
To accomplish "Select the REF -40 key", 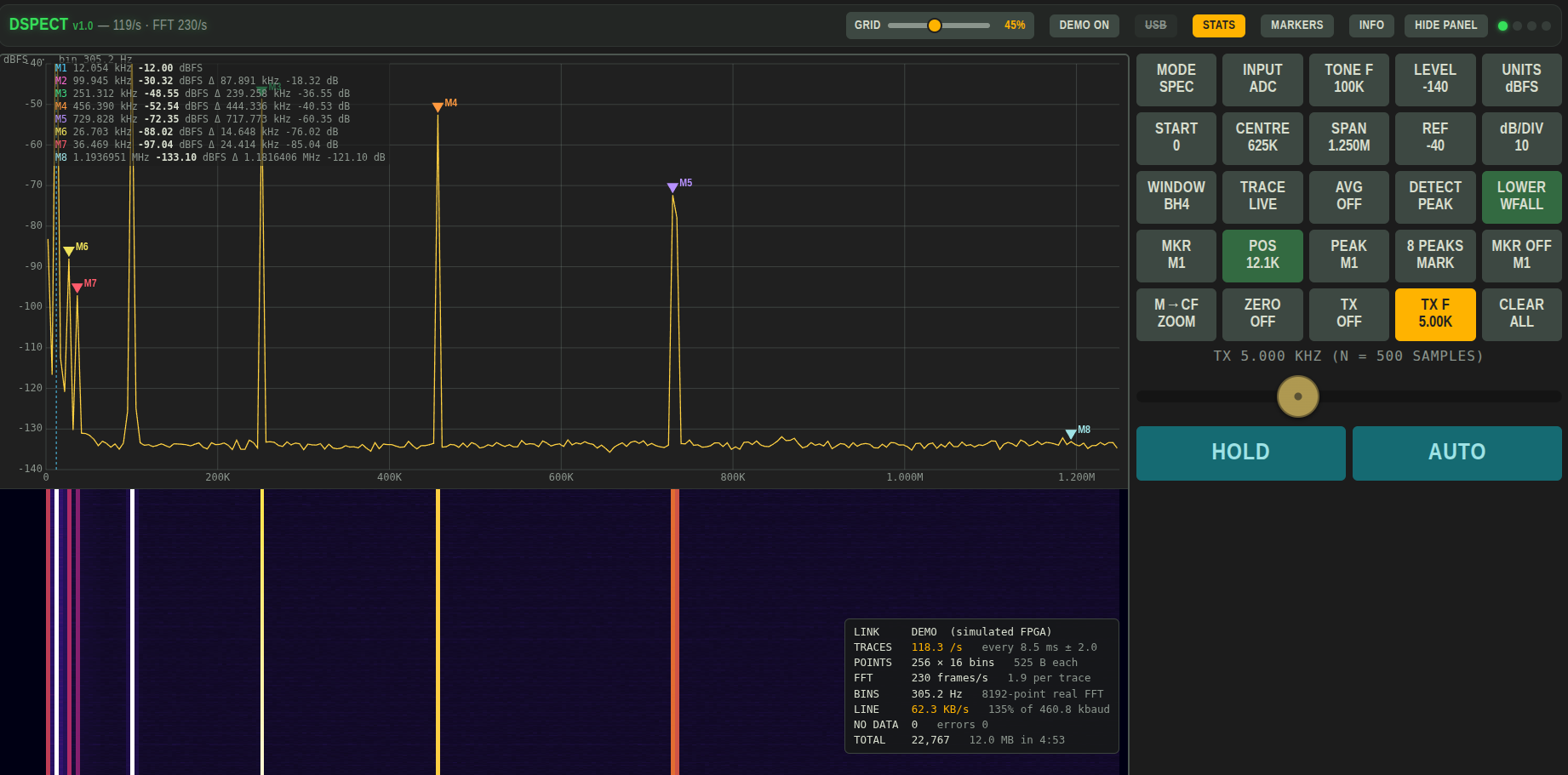I will pyautogui.click(x=1434, y=138).
